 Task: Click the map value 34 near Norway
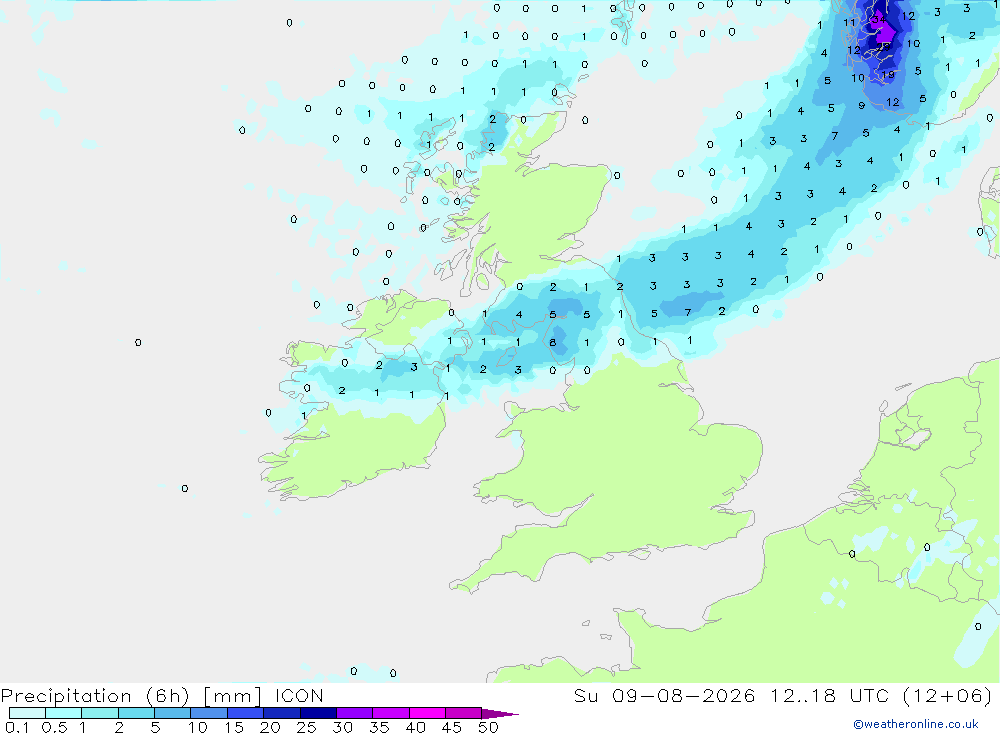coord(879,19)
